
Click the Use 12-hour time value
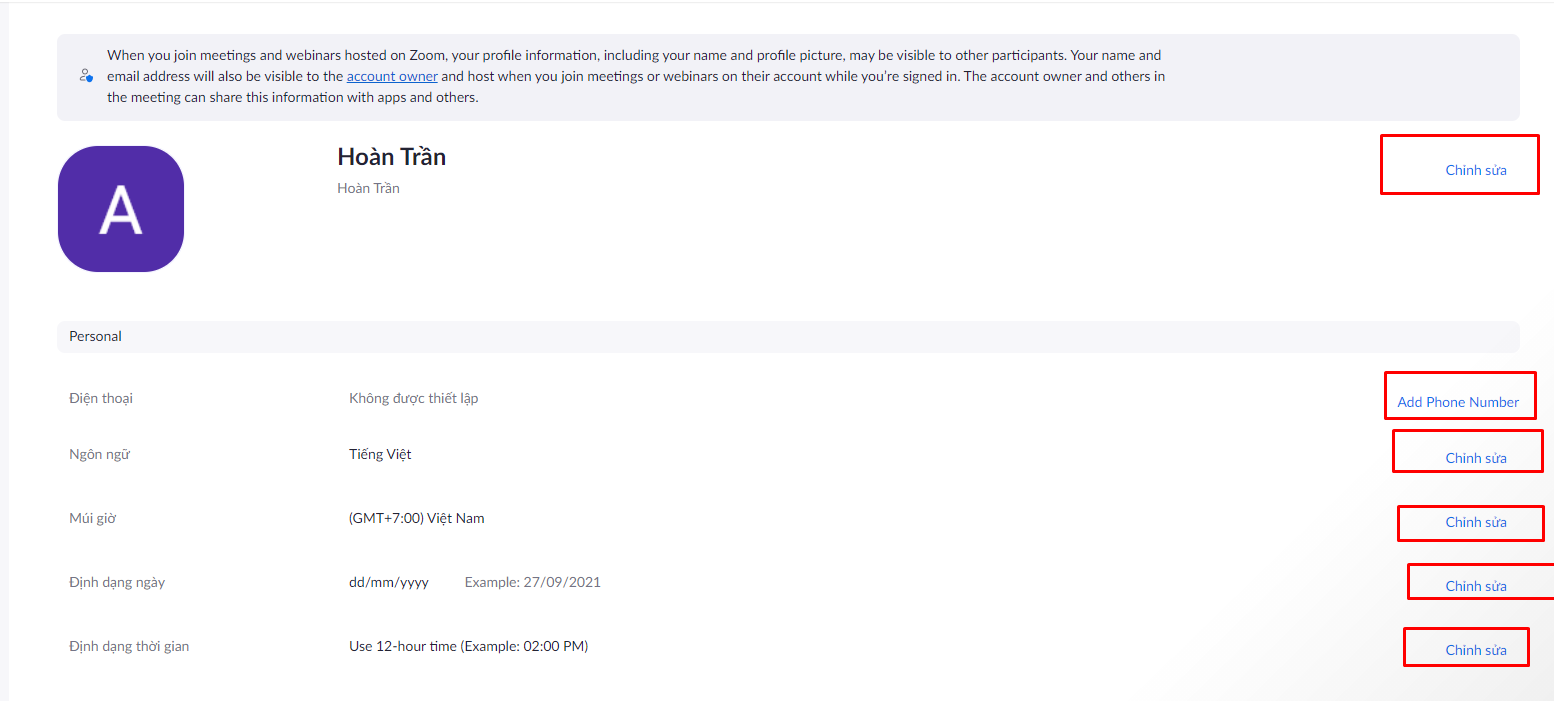pyautogui.click(x=468, y=646)
